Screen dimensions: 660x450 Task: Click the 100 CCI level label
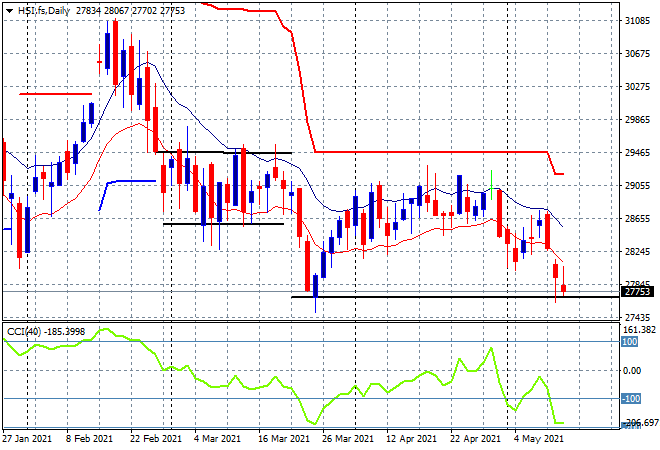(630, 342)
